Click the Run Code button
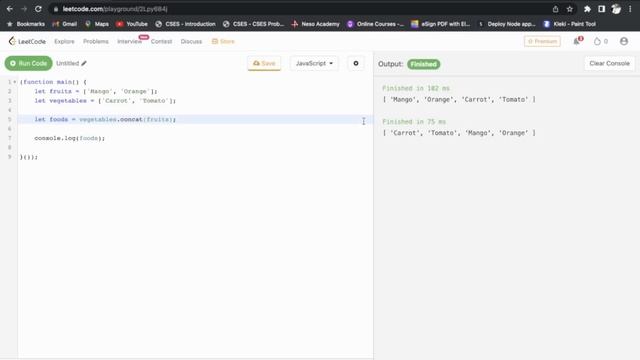This screenshot has height=360, width=640. click(x=29, y=63)
